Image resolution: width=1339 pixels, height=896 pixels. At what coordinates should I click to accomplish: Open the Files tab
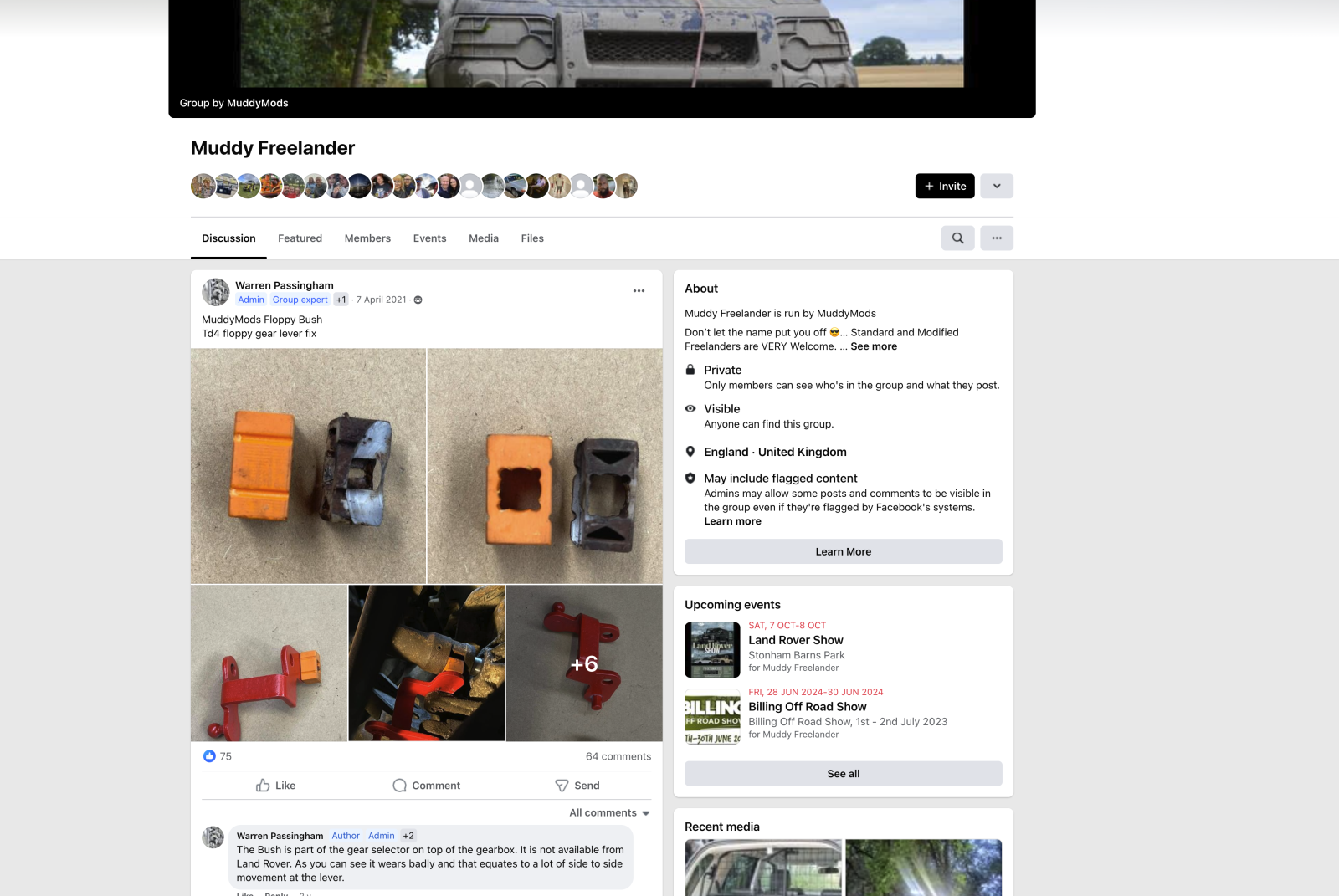[532, 238]
